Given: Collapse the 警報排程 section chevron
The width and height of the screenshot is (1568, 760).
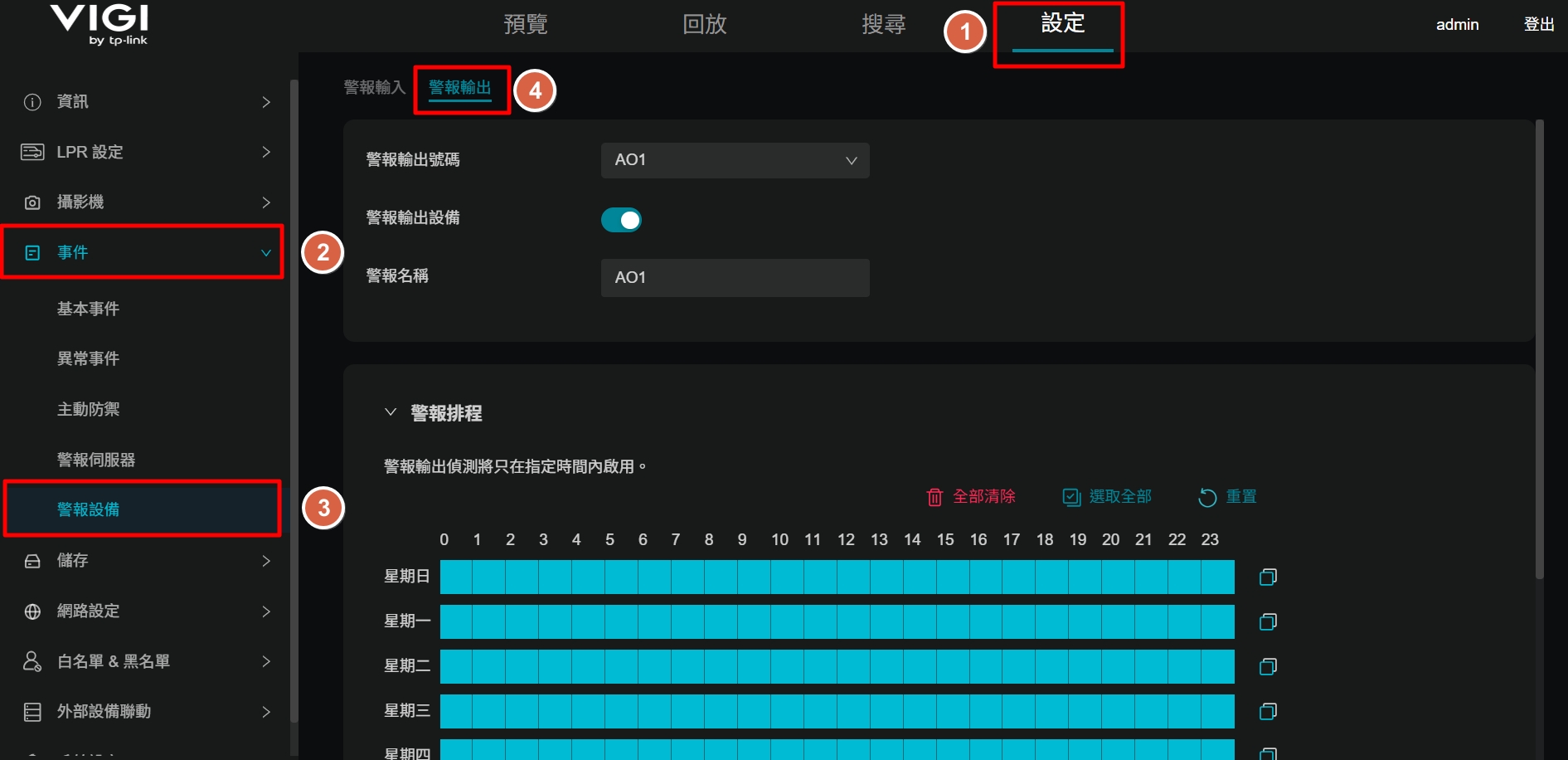Looking at the screenshot, I should (x=391, y=412).
